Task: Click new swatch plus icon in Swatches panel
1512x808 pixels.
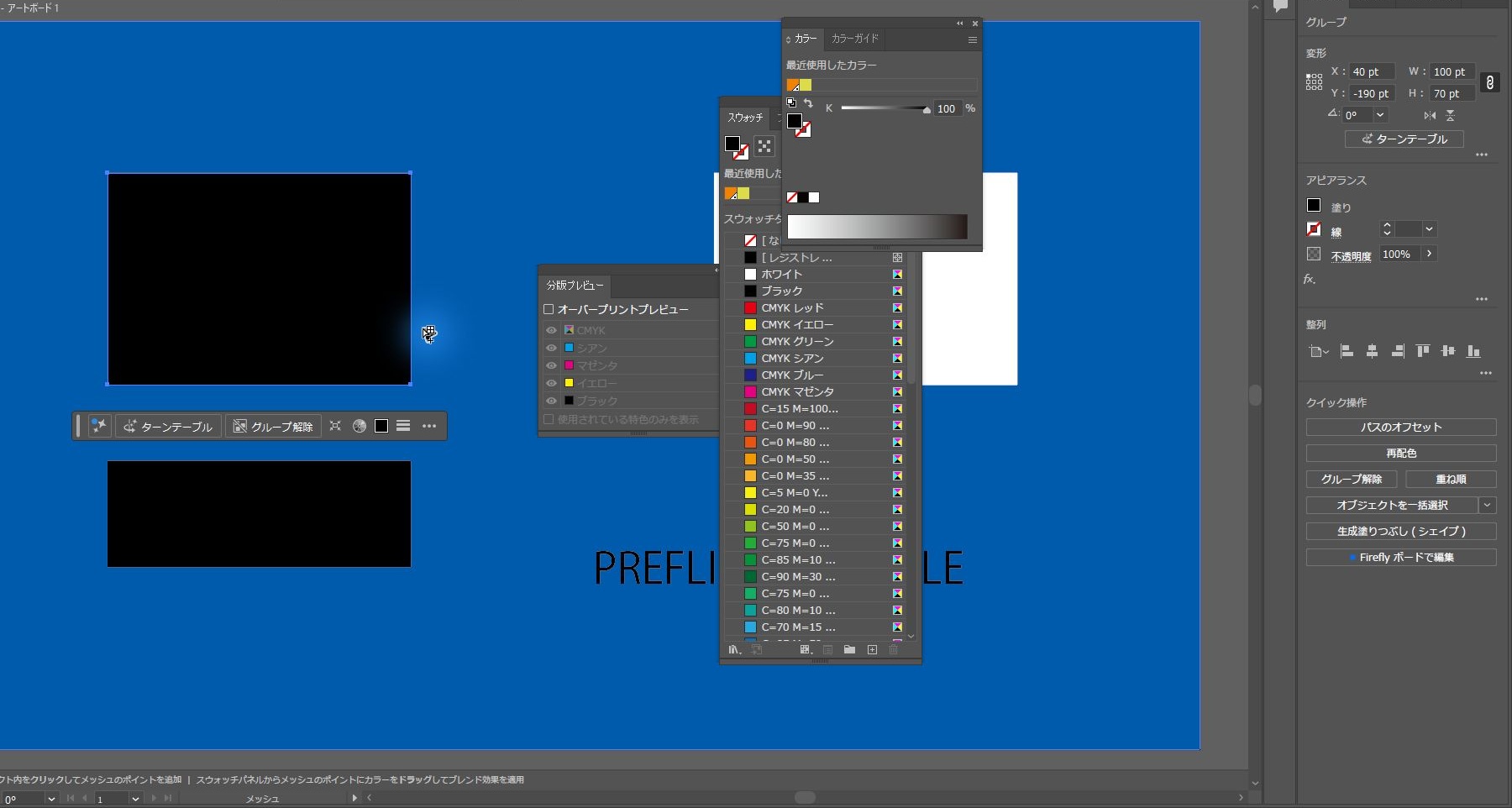Action: (x=872, y=650)
